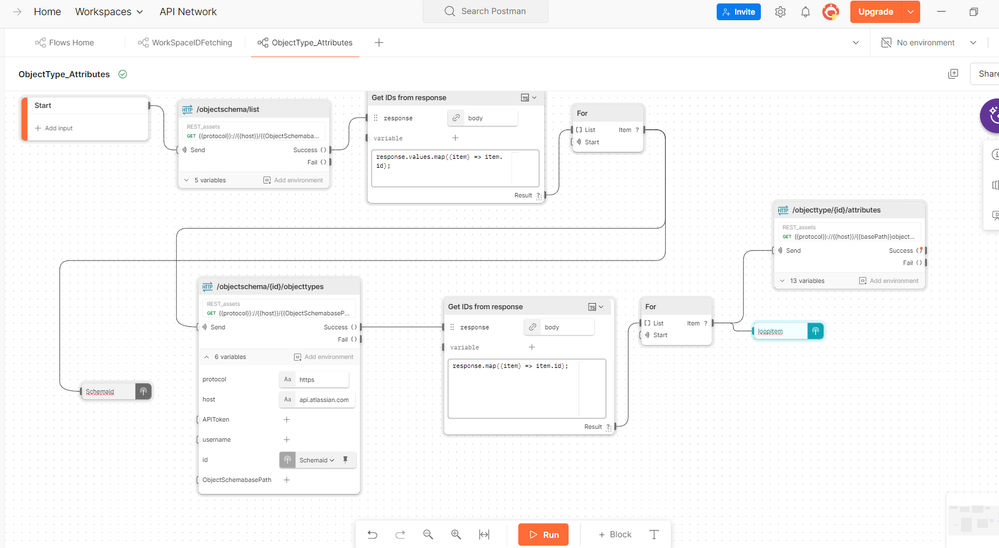Click Add environment in /objectschema/list block
The image size is (999, 548).
pos(293,180)
